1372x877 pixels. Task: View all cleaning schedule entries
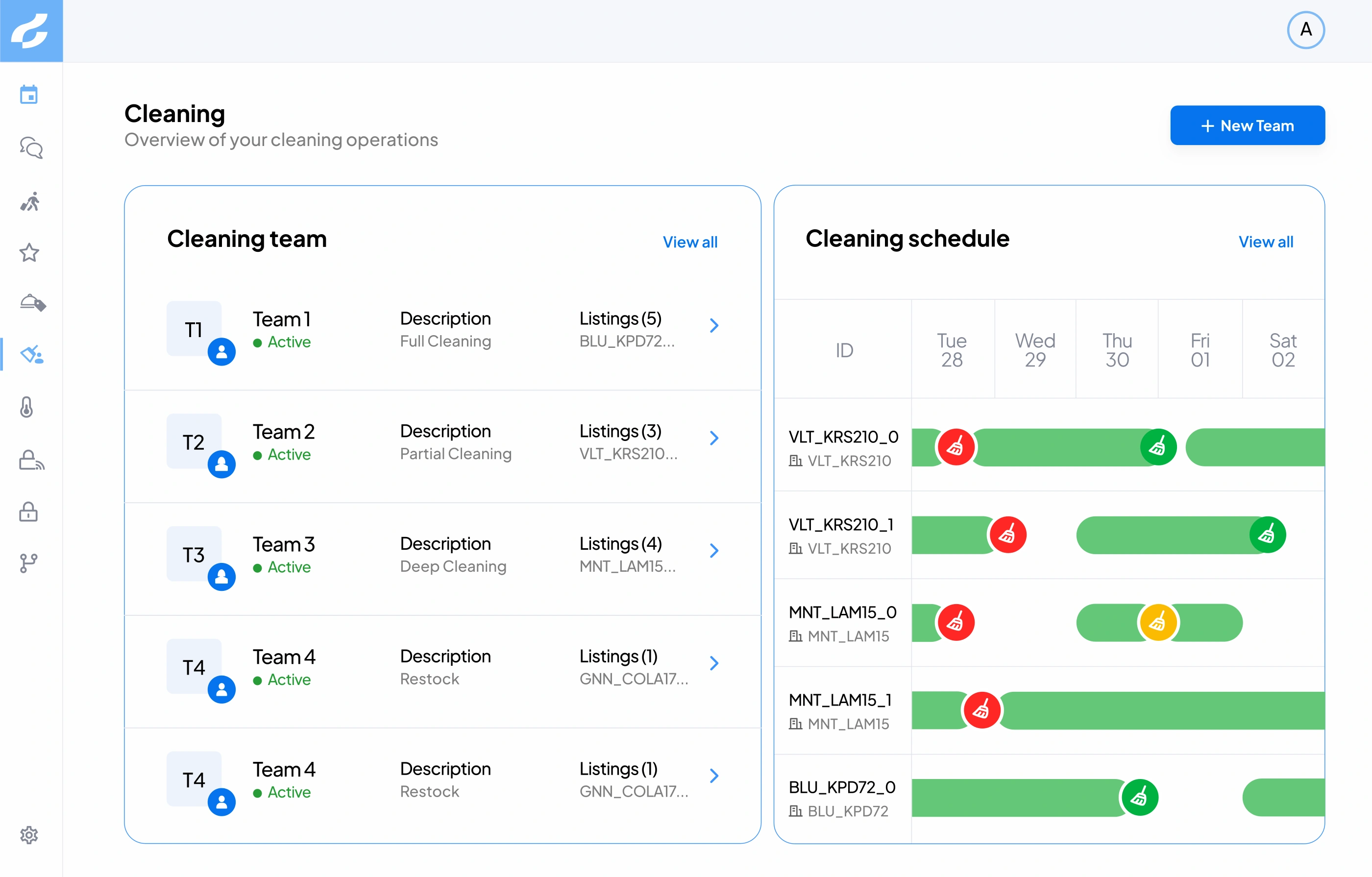[1266, 242]
